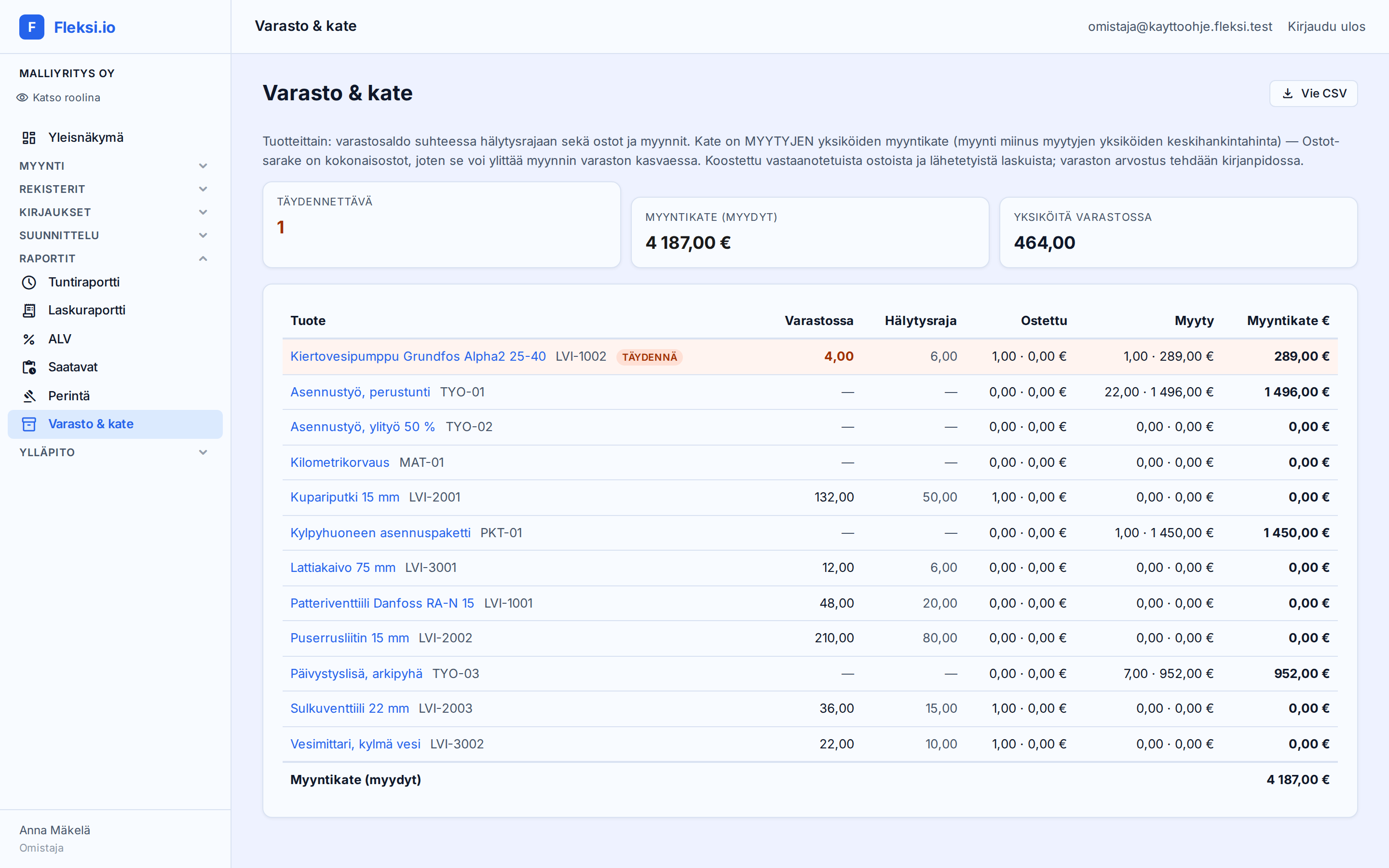
Task: Click the download icon in Vie CSV
Action: click(1288, 94)
